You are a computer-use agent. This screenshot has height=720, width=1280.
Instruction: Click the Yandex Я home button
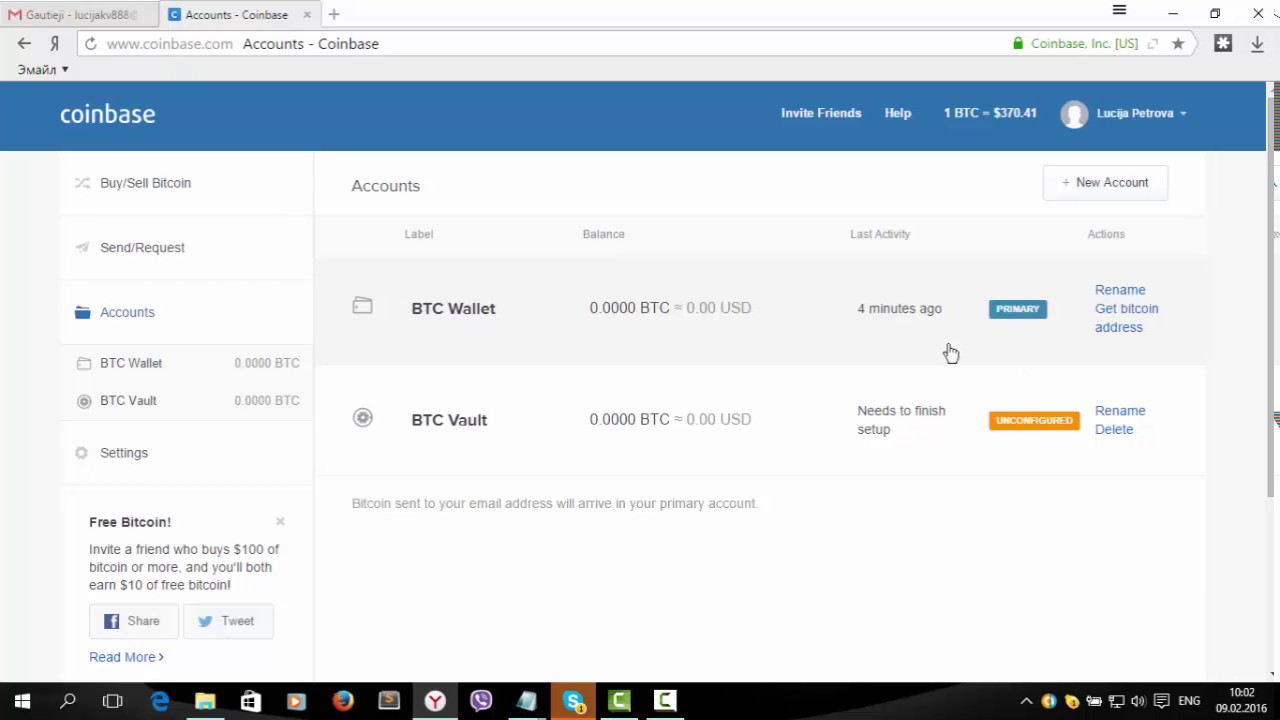(55, 44)
